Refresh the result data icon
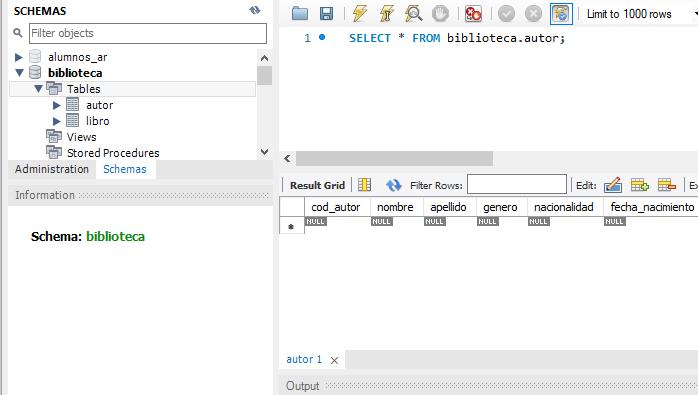Image resolution: width=698 pixels, height=395 pixels. coord(393,185)
